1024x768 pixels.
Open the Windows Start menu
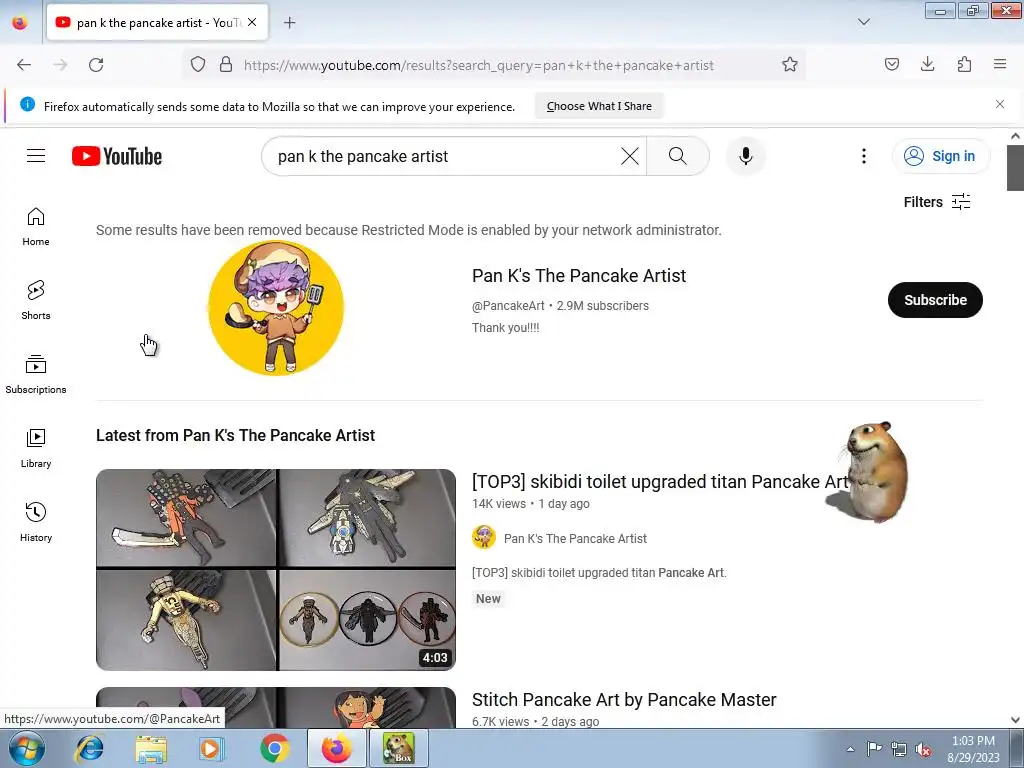point(27,748)
